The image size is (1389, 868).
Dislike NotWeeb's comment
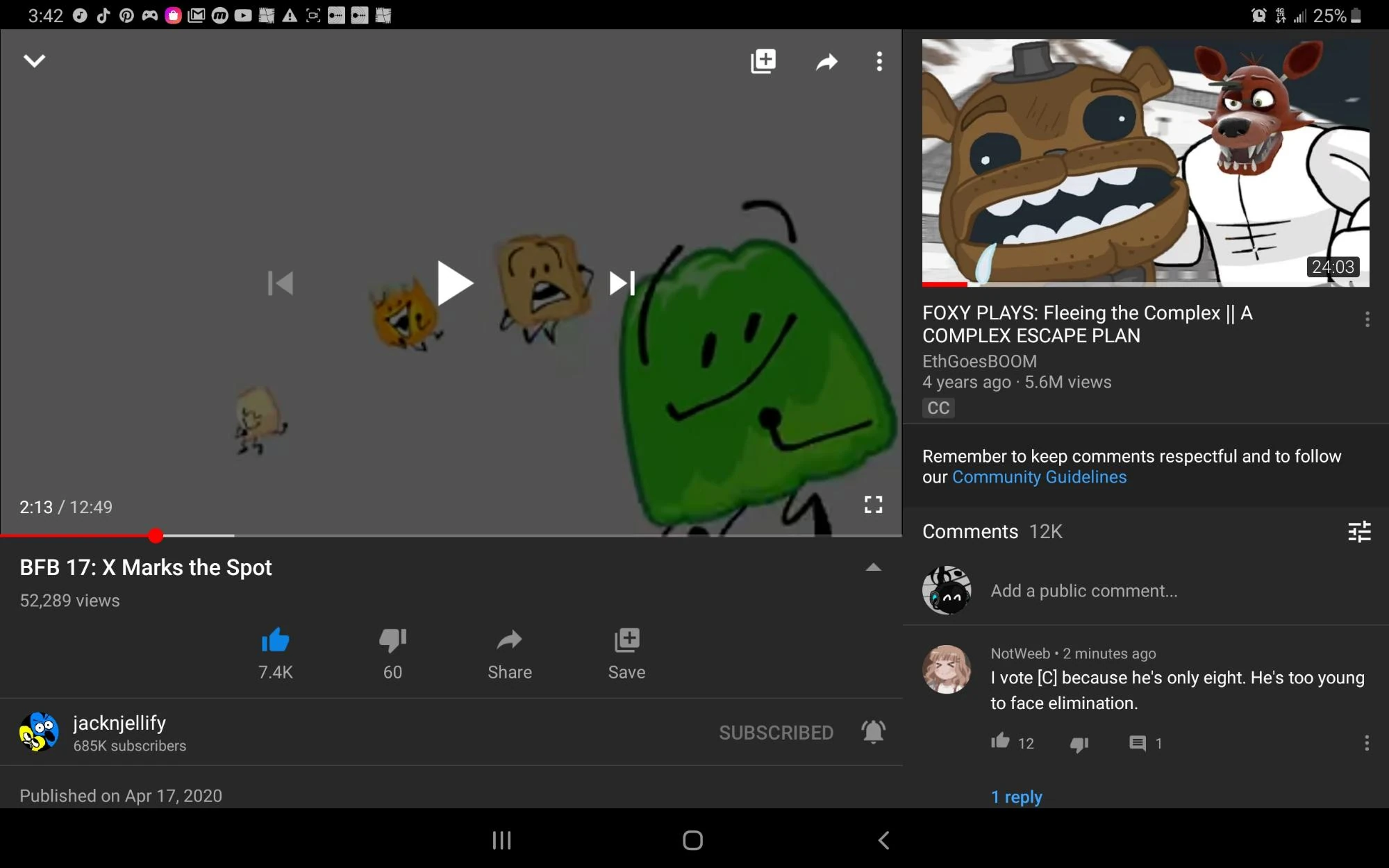[x=1079, y=743]
